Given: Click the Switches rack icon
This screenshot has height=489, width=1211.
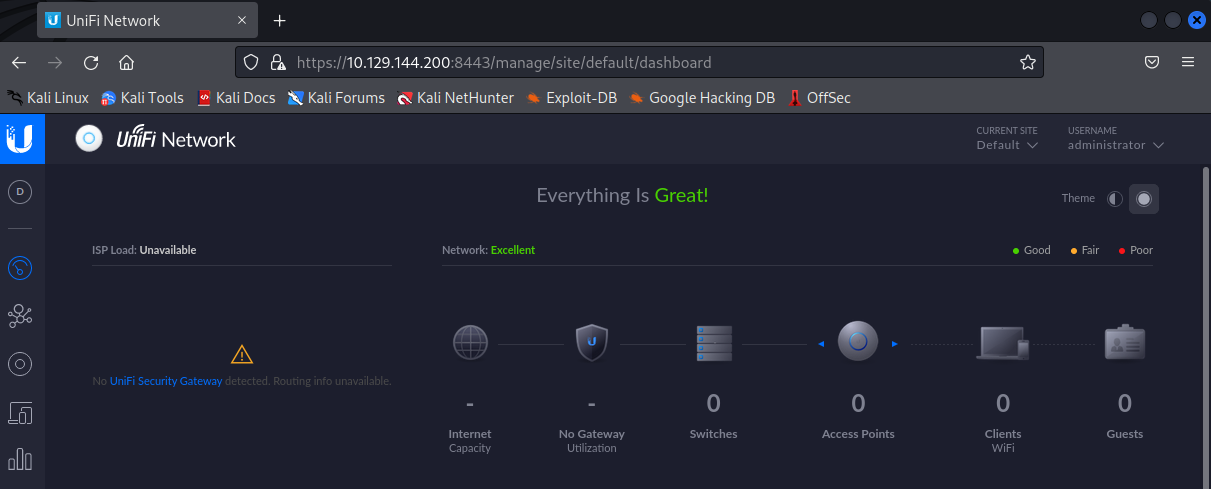Looking at the screenshot, I should pyautogui.click(x=714, y=343).
